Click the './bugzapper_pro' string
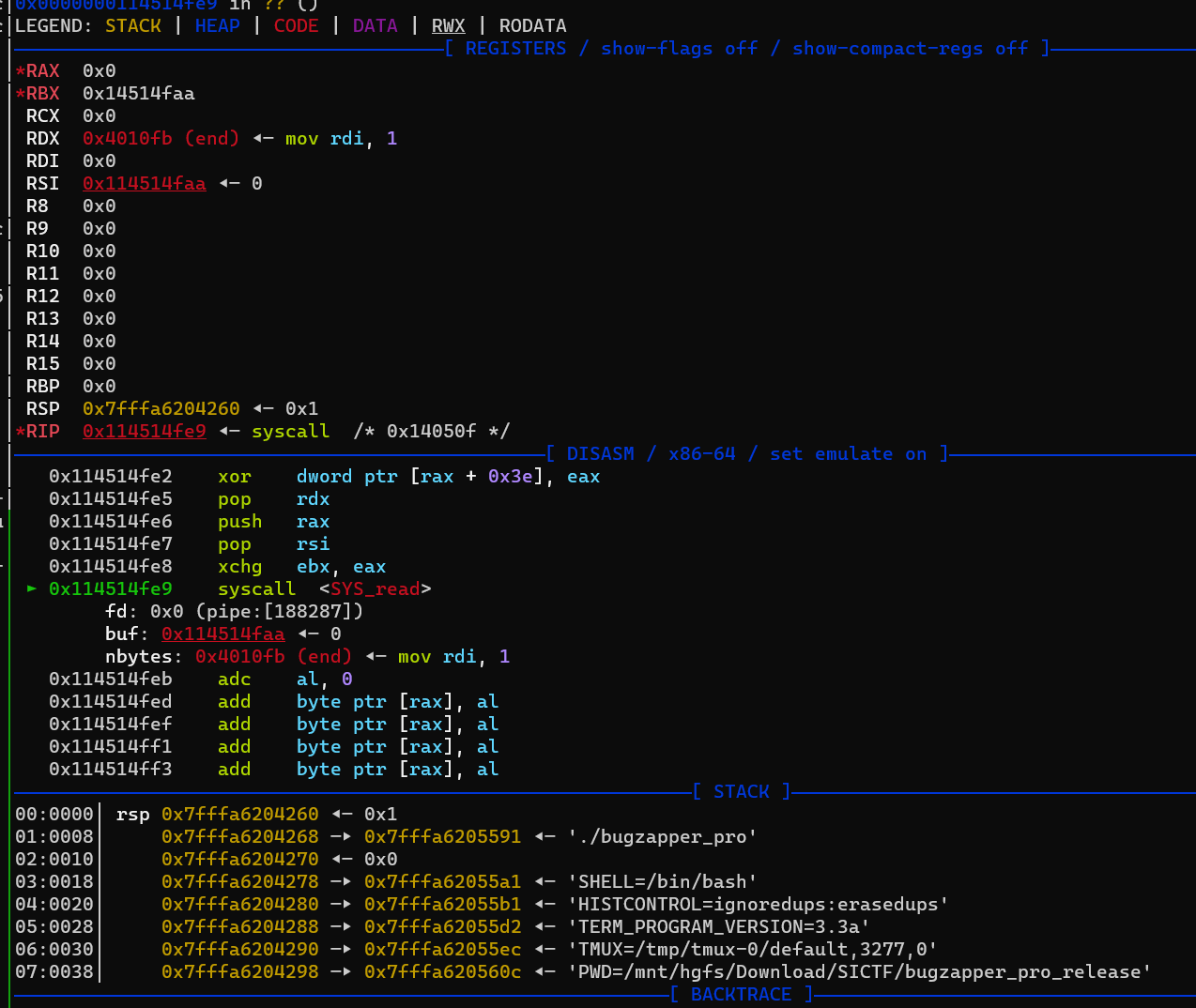 coord(663,836)
